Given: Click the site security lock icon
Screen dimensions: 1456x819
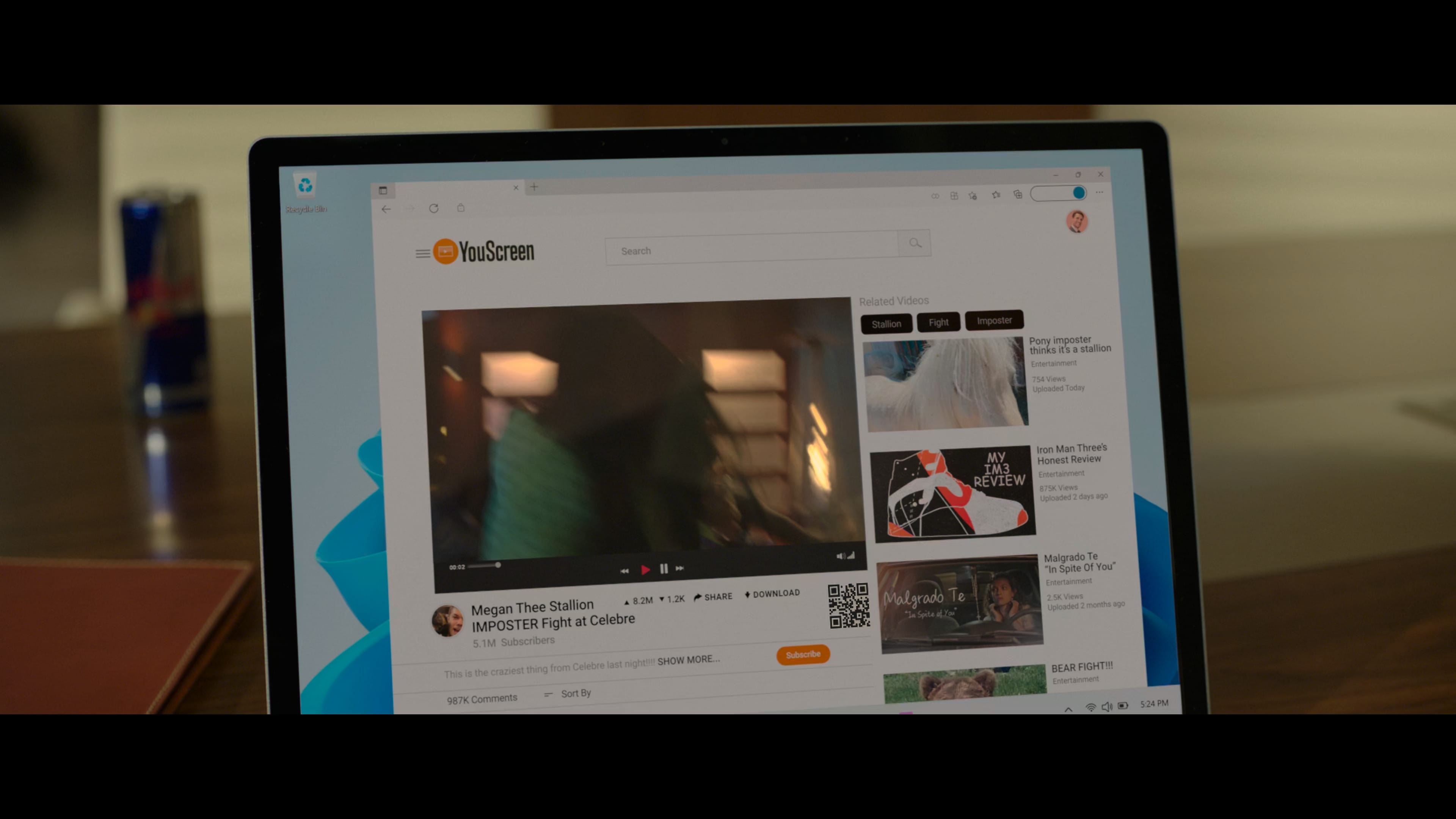Looking at the screenshot, I should point(461,207).
